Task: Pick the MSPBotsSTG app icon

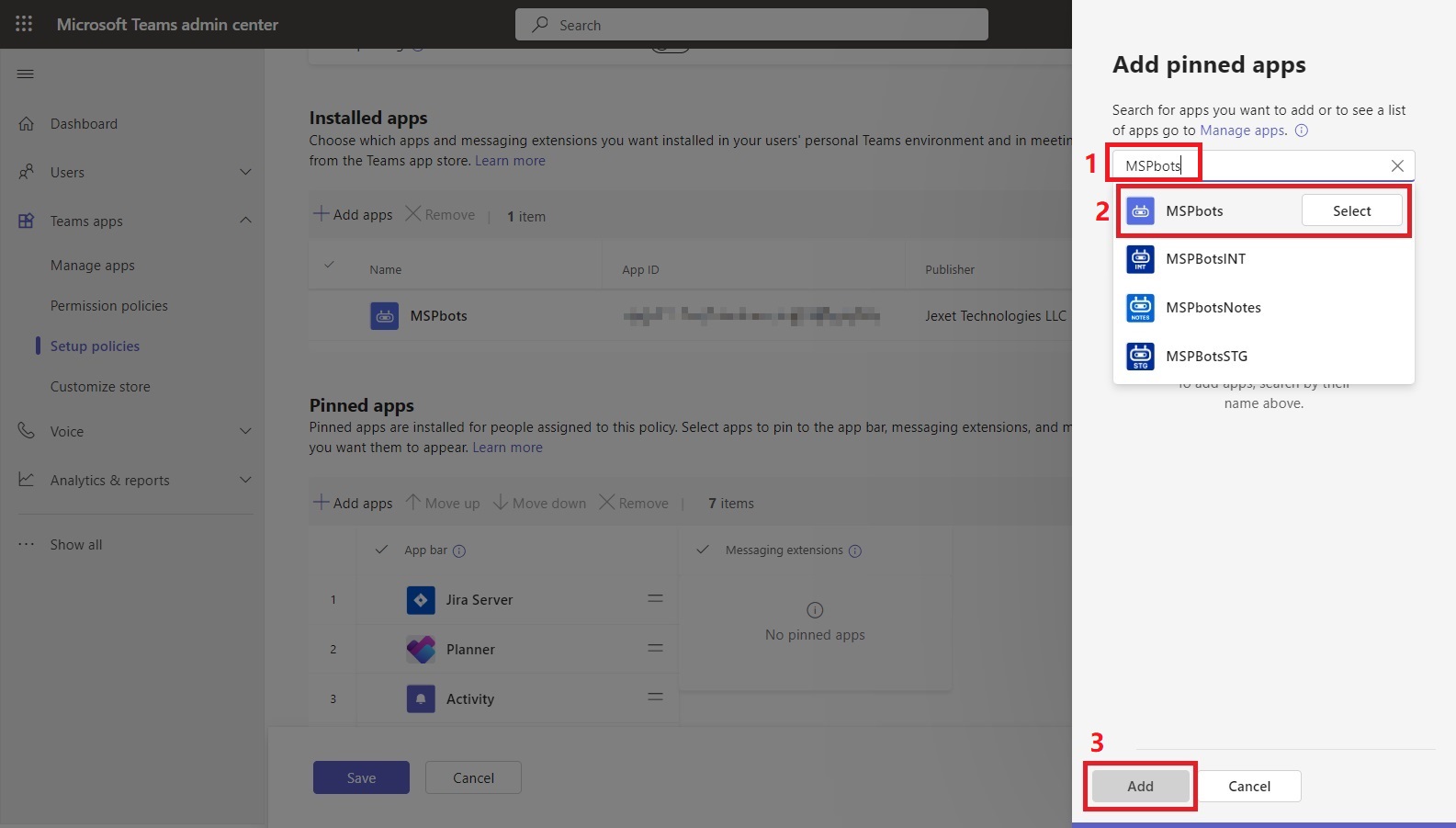Action: pyautogui.click(x=1140, y=357)
